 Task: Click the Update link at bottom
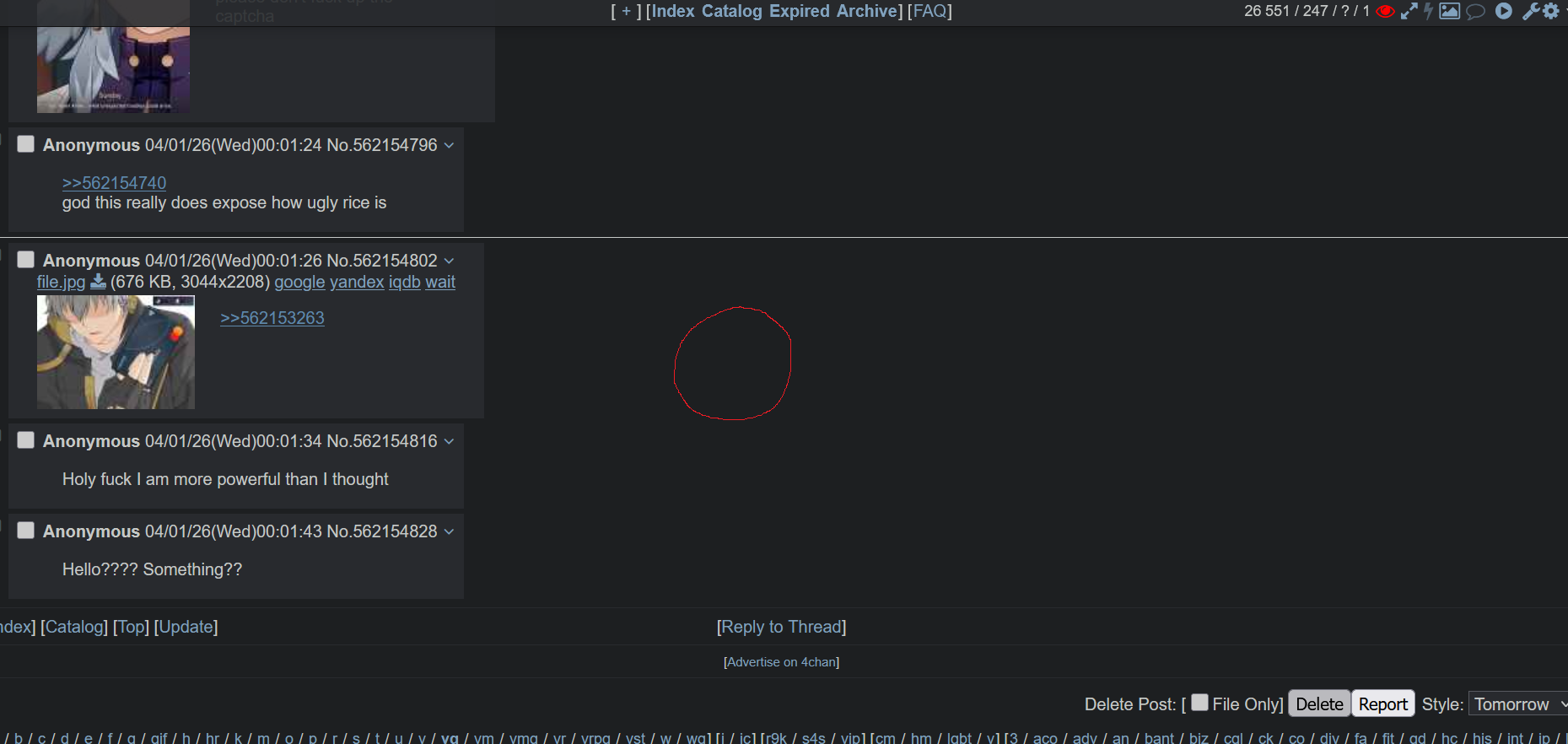pos(186,627)
